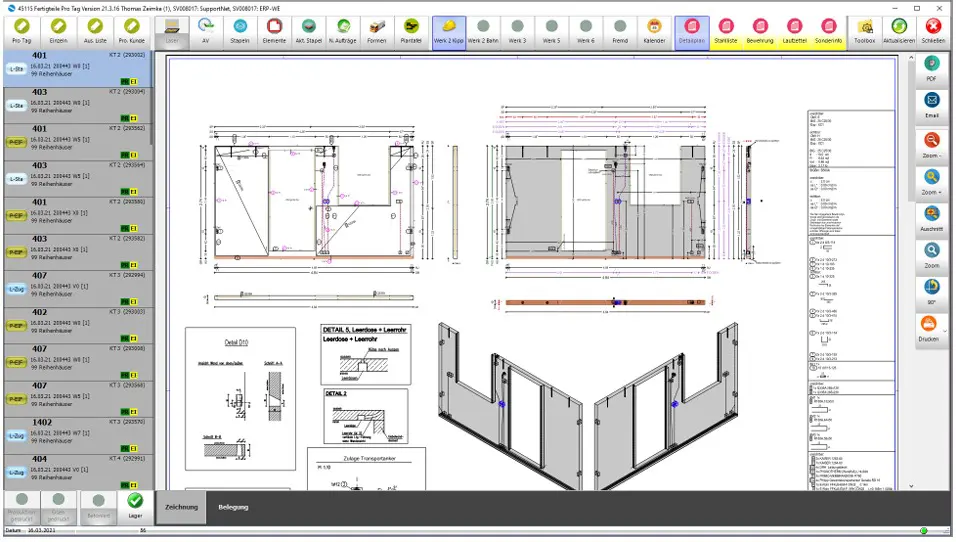This screenshot has height=542, width=956.
Task: Click Aktualisieren to refresh
Action: (899, 31)
